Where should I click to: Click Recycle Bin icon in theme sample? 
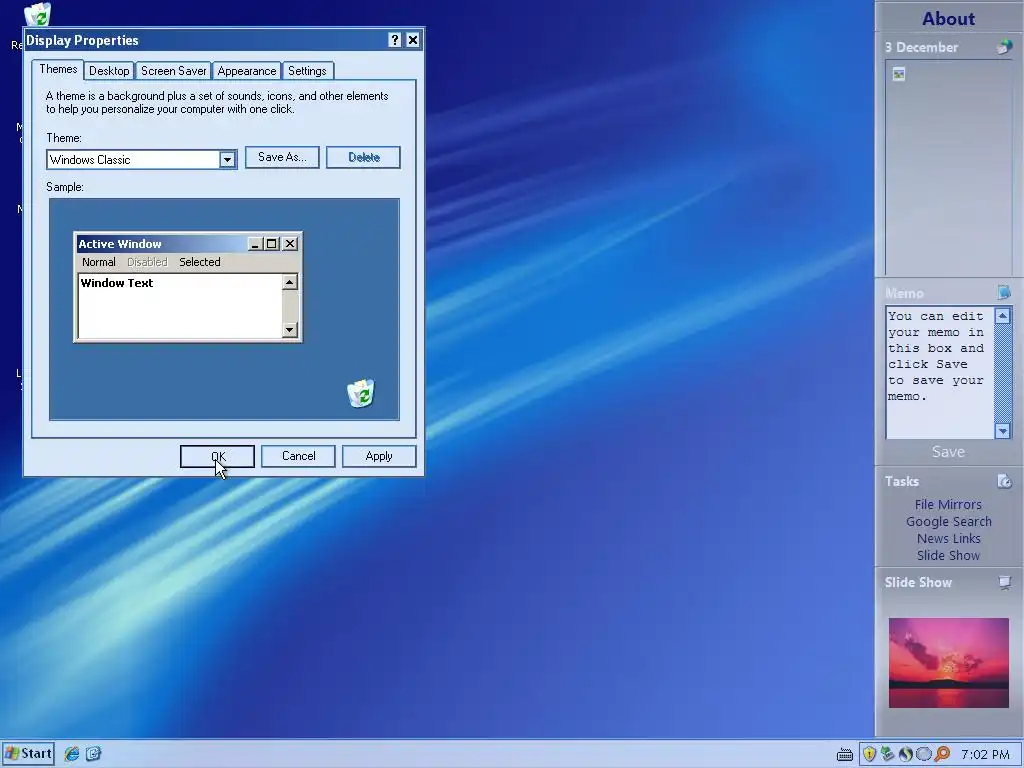click(x=360, y=393)
